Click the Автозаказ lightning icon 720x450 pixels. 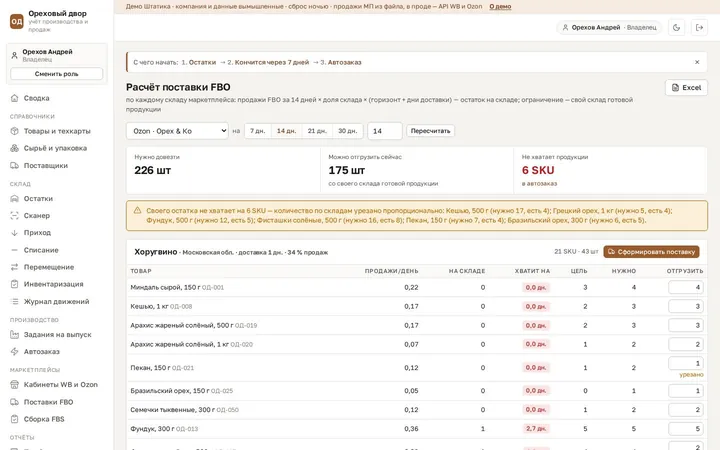tap(14, 352)
